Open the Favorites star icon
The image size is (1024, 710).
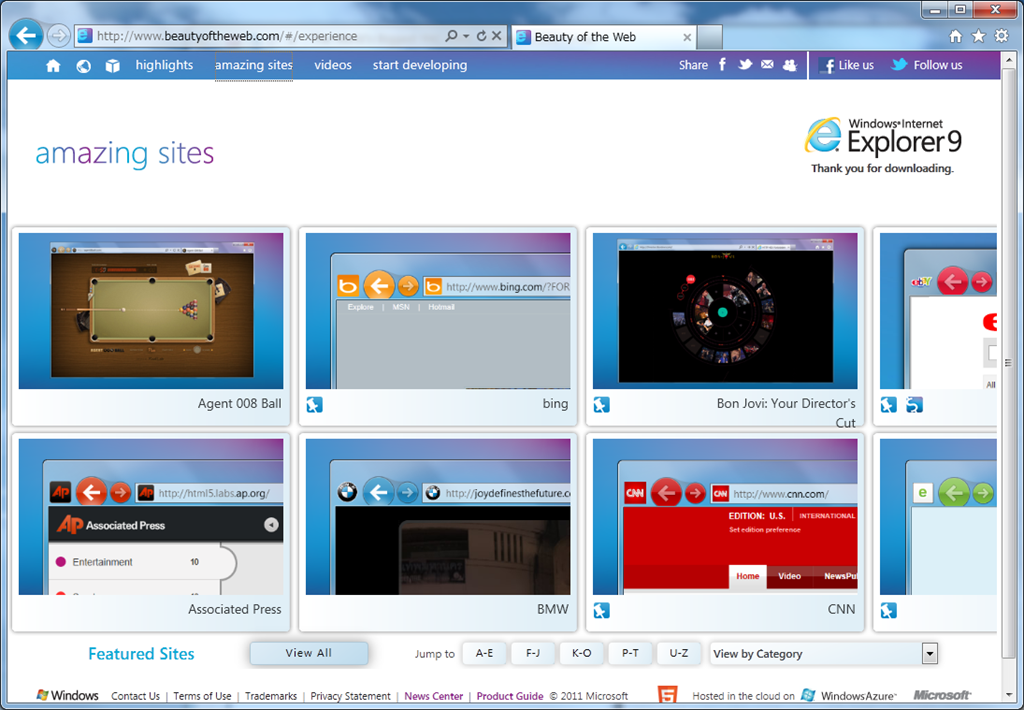click(978, 36)
